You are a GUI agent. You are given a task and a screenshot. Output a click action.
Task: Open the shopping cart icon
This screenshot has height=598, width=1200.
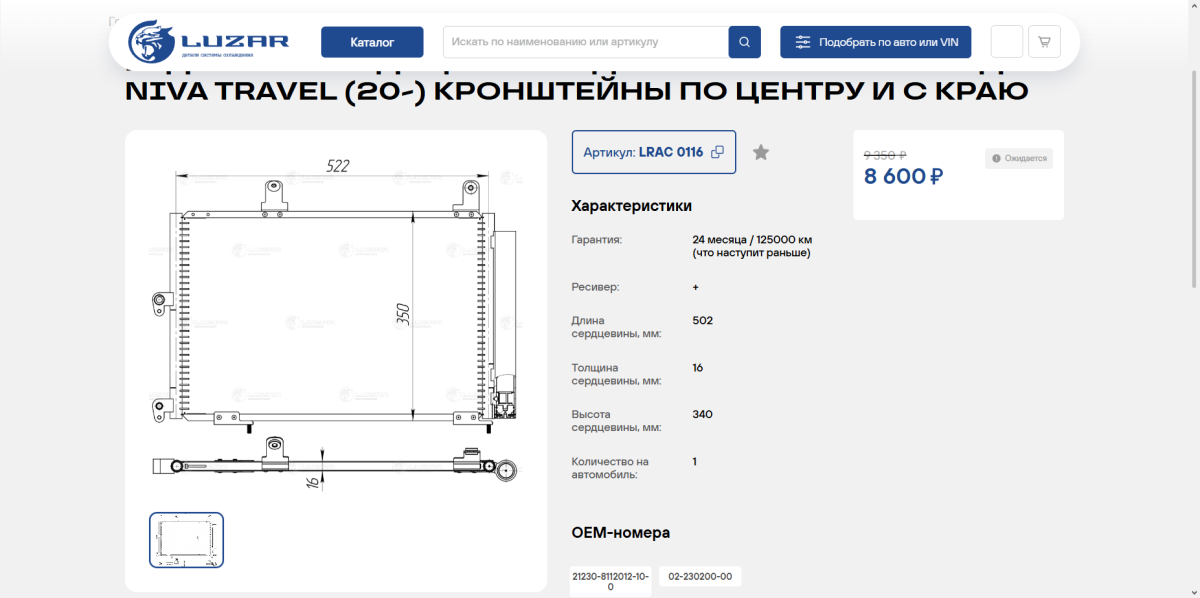(x=1044, y=42)
